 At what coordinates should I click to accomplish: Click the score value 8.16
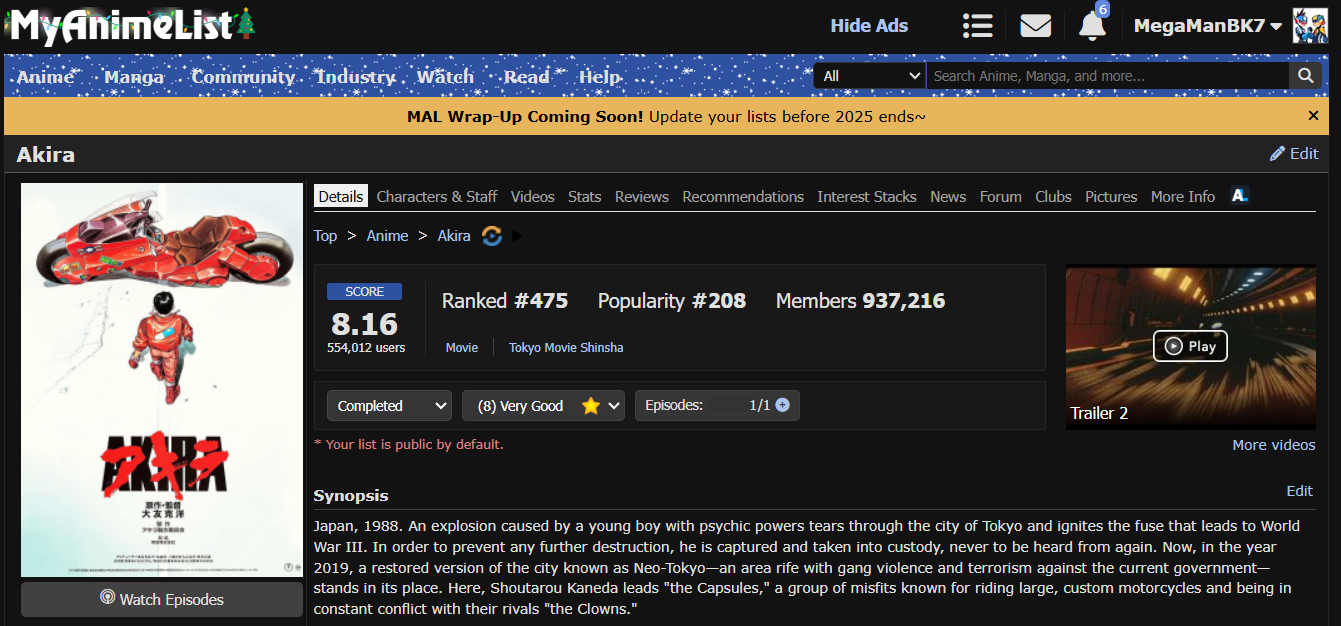coord(364,324)
